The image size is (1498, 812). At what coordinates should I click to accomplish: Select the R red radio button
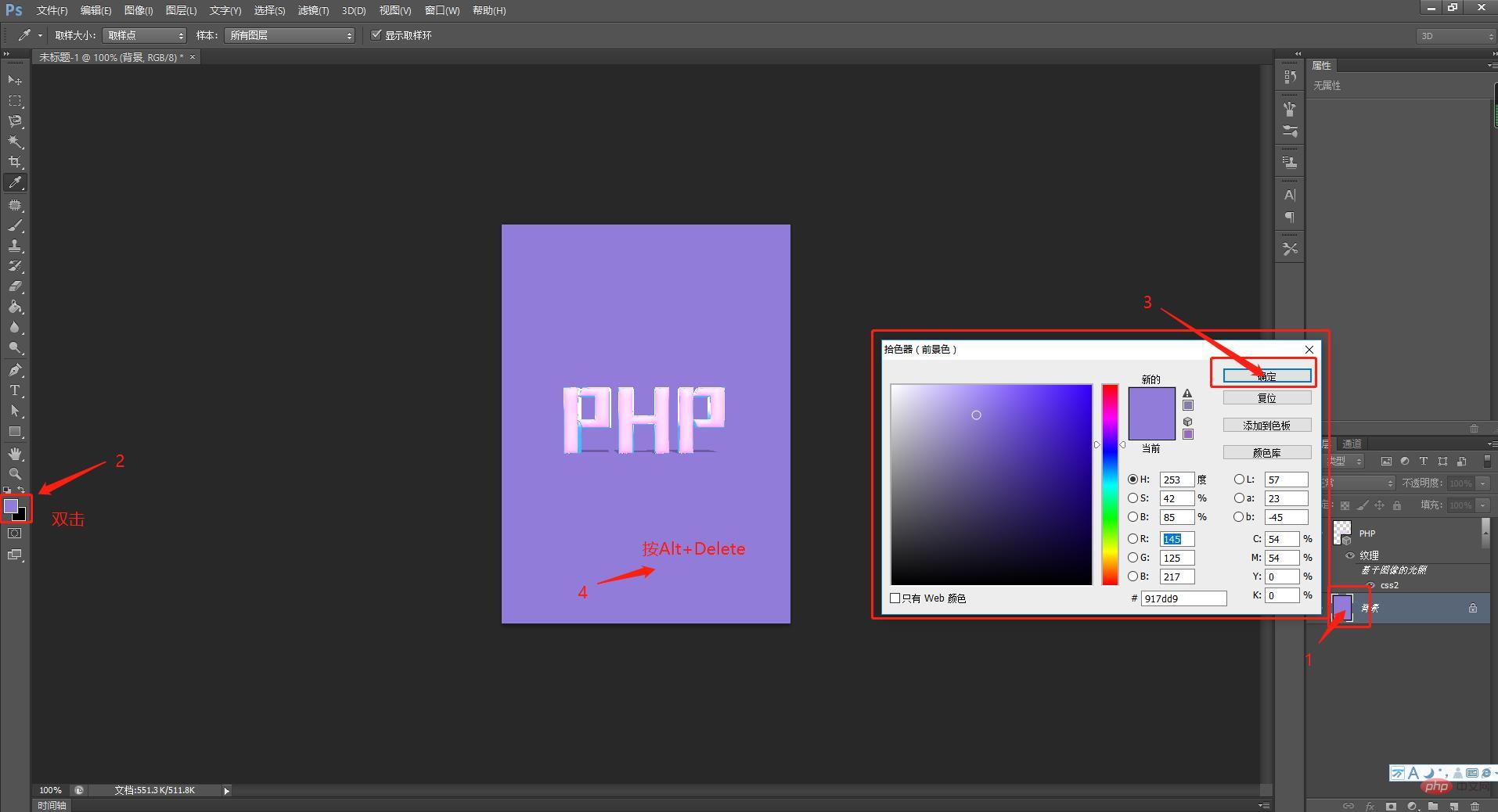1133,538
